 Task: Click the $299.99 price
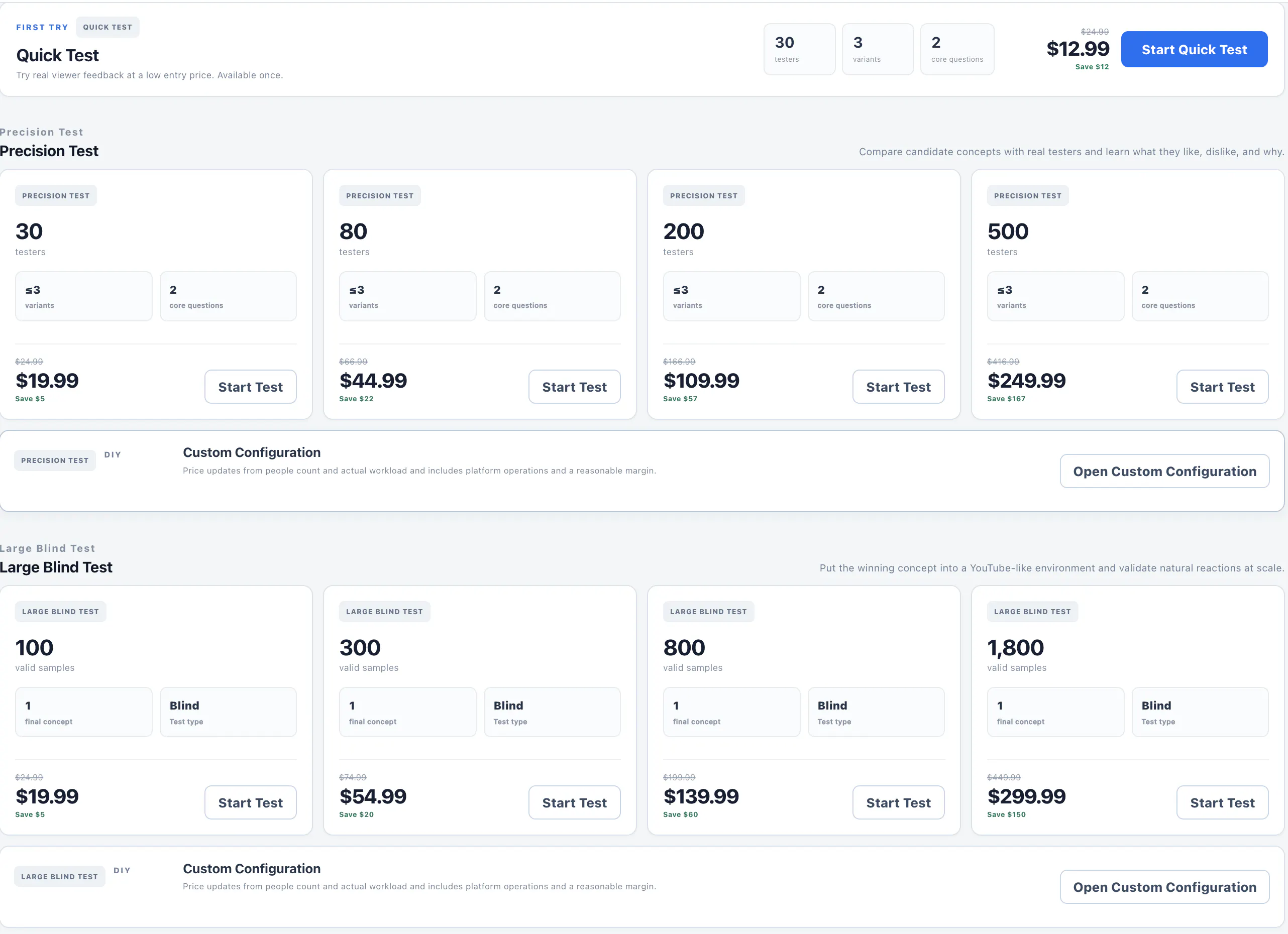(x=1026, y=796)
